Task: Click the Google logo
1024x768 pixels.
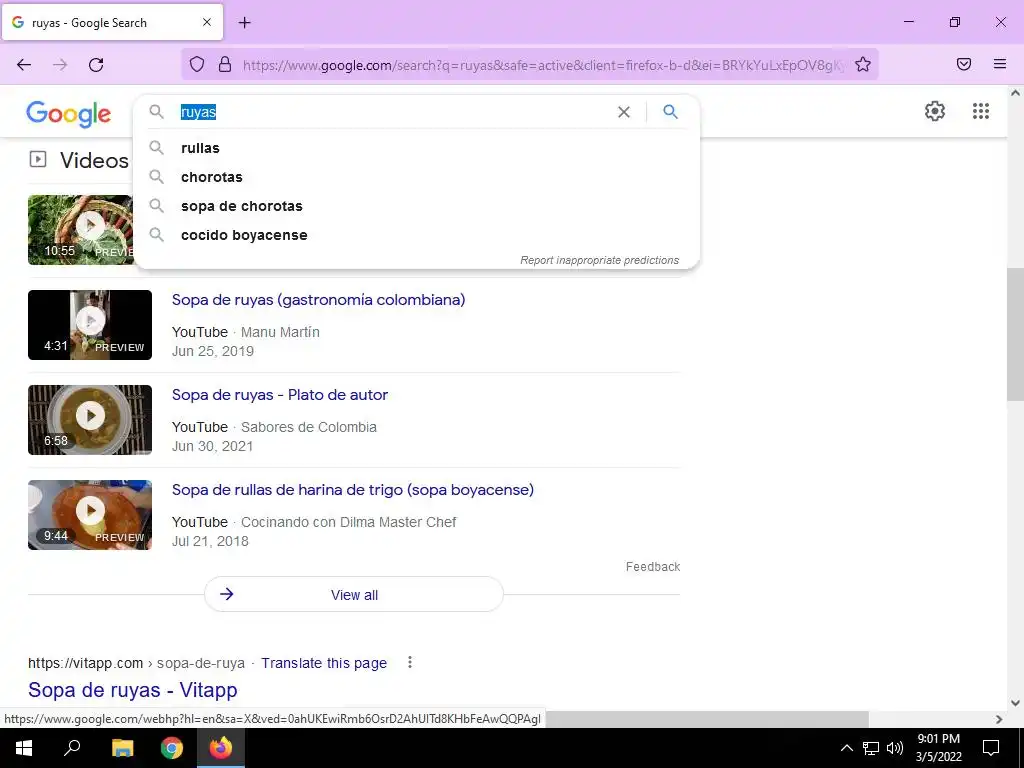Action: click(69, 114)
